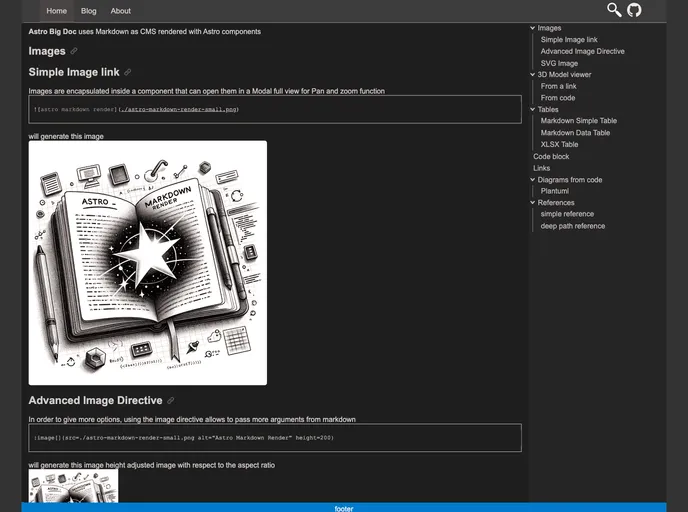Go to the Home tab
The width and height of the screenshot is (688, 512).
[57, 11]
